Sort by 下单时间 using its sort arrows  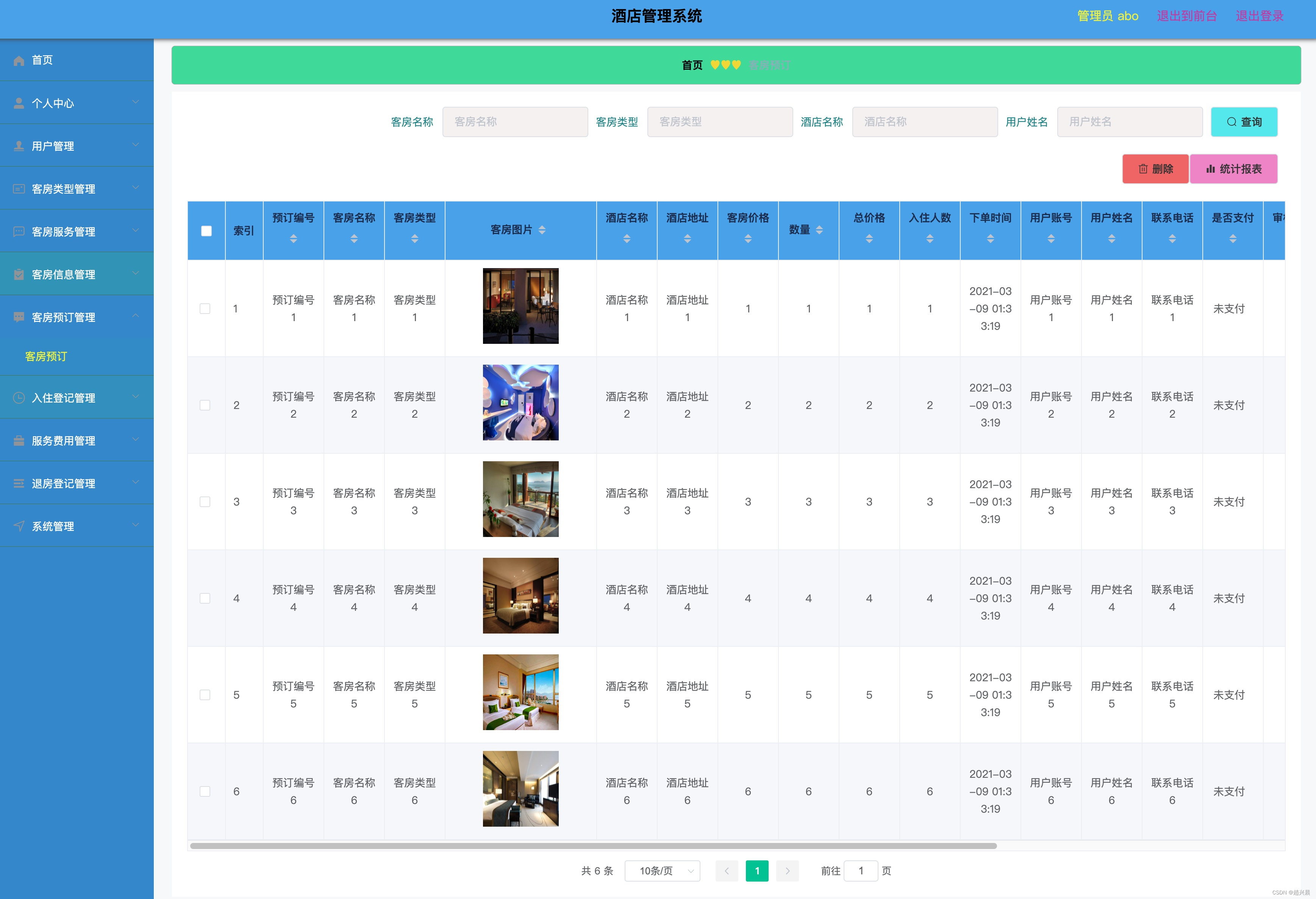pyautogui.click(x=990, y=239)
